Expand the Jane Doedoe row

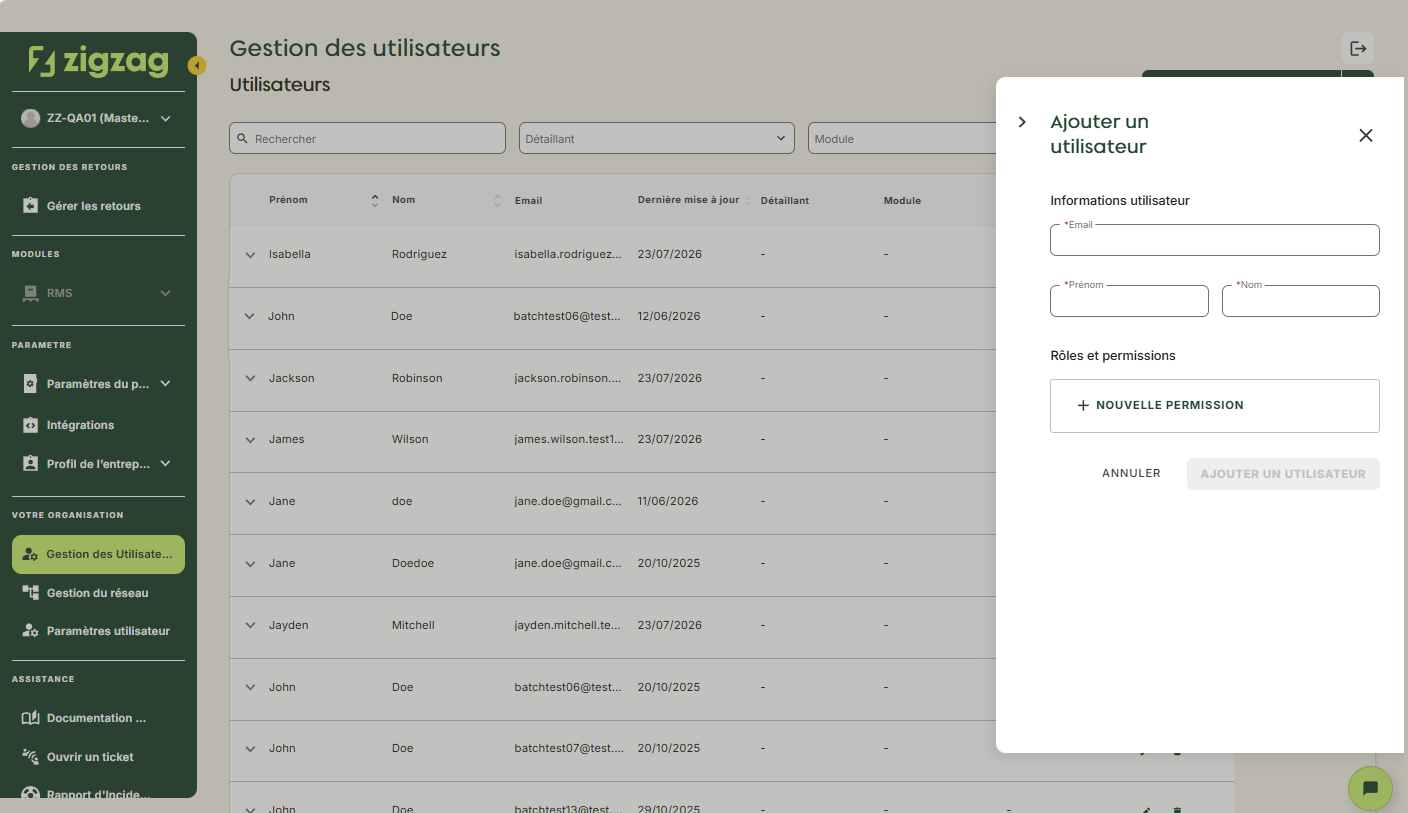point(250,564)
